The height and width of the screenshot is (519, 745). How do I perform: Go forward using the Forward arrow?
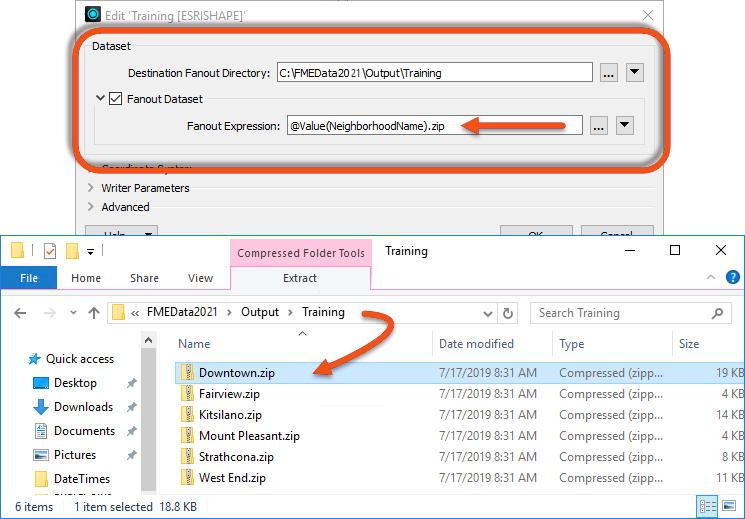pyautogui.click(x=49, y=313)
